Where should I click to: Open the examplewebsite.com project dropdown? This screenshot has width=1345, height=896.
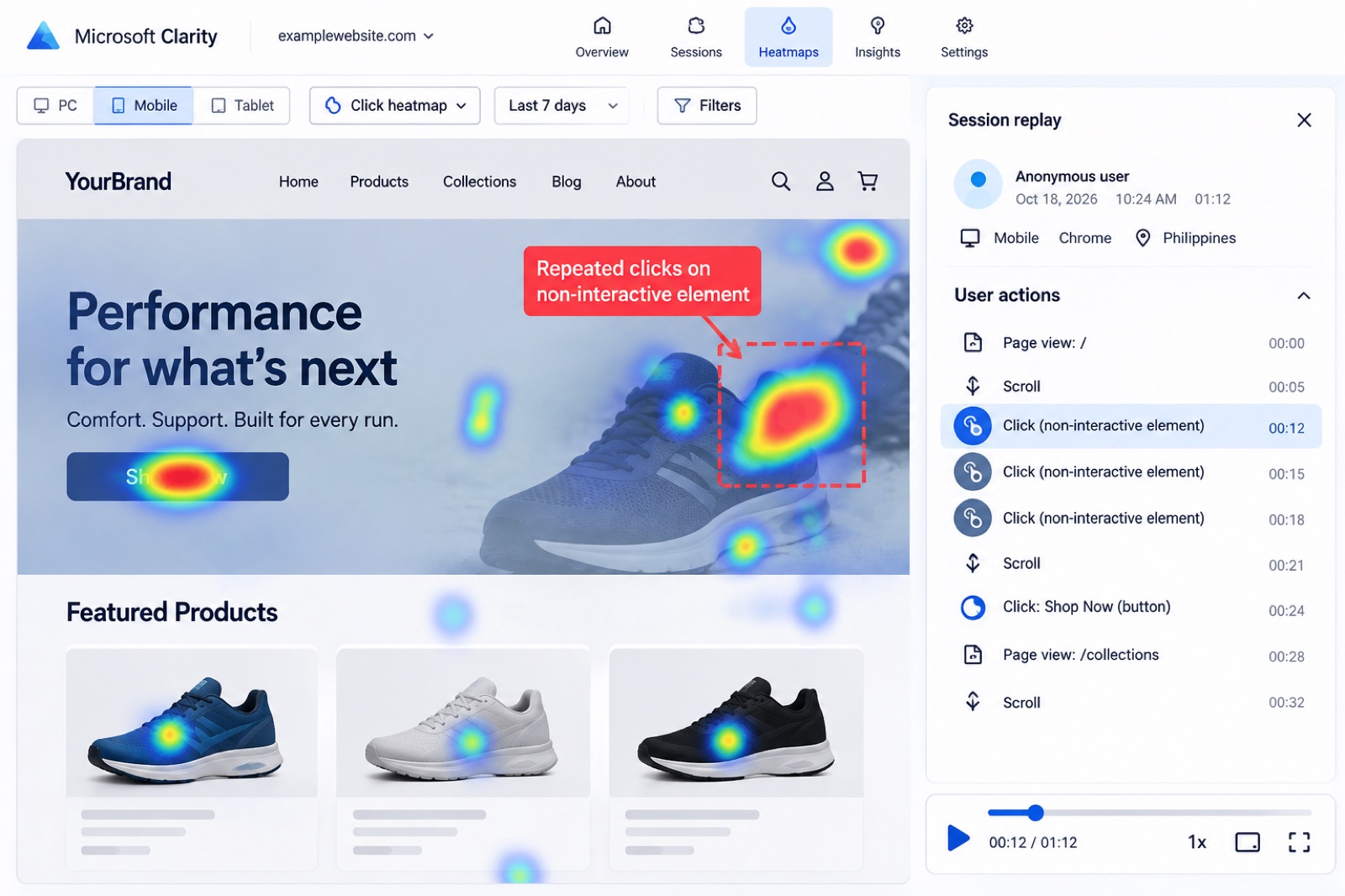(356, 36)
